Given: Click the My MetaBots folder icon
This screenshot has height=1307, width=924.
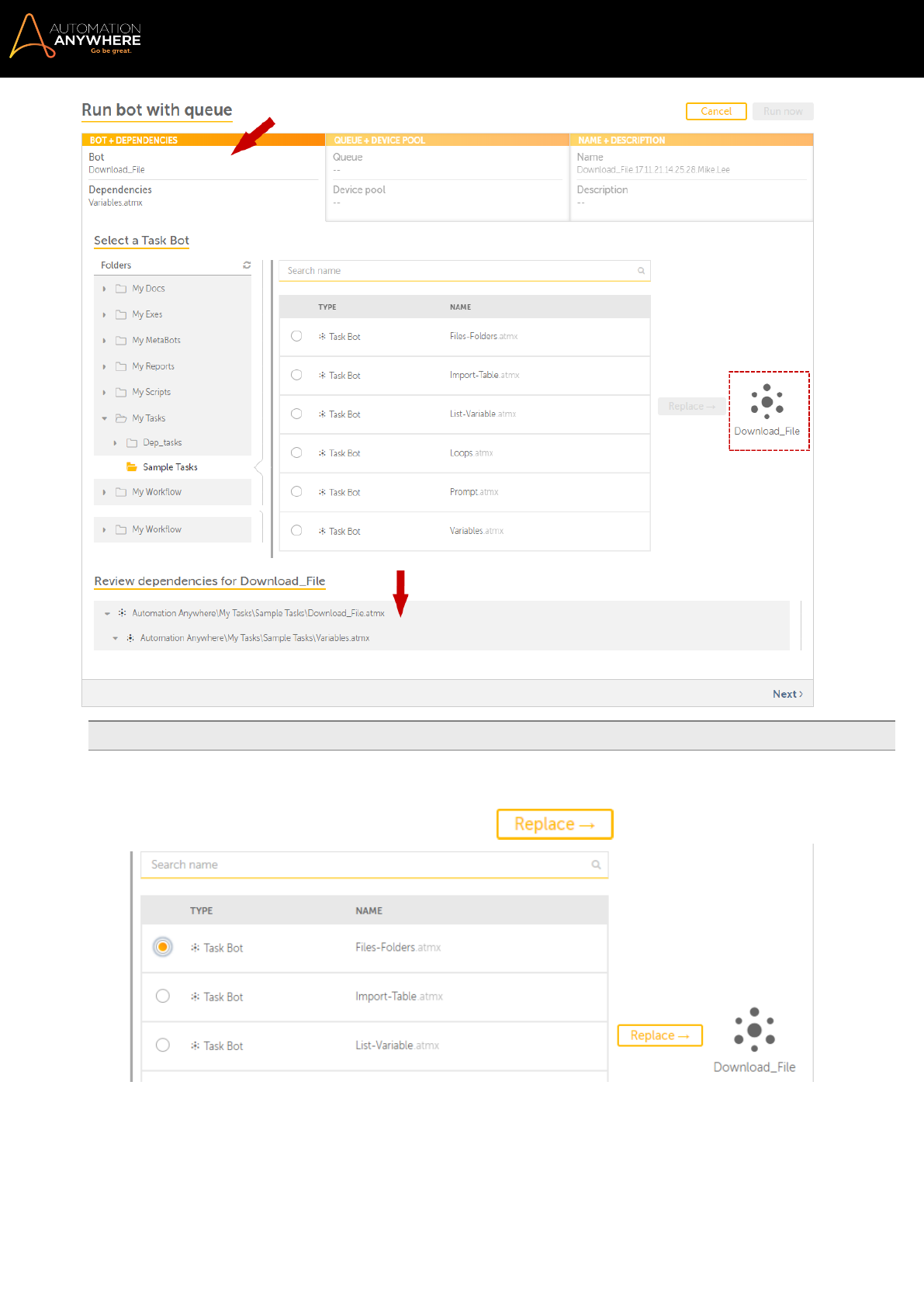Looking at the screenshot, I should [121, 341].
